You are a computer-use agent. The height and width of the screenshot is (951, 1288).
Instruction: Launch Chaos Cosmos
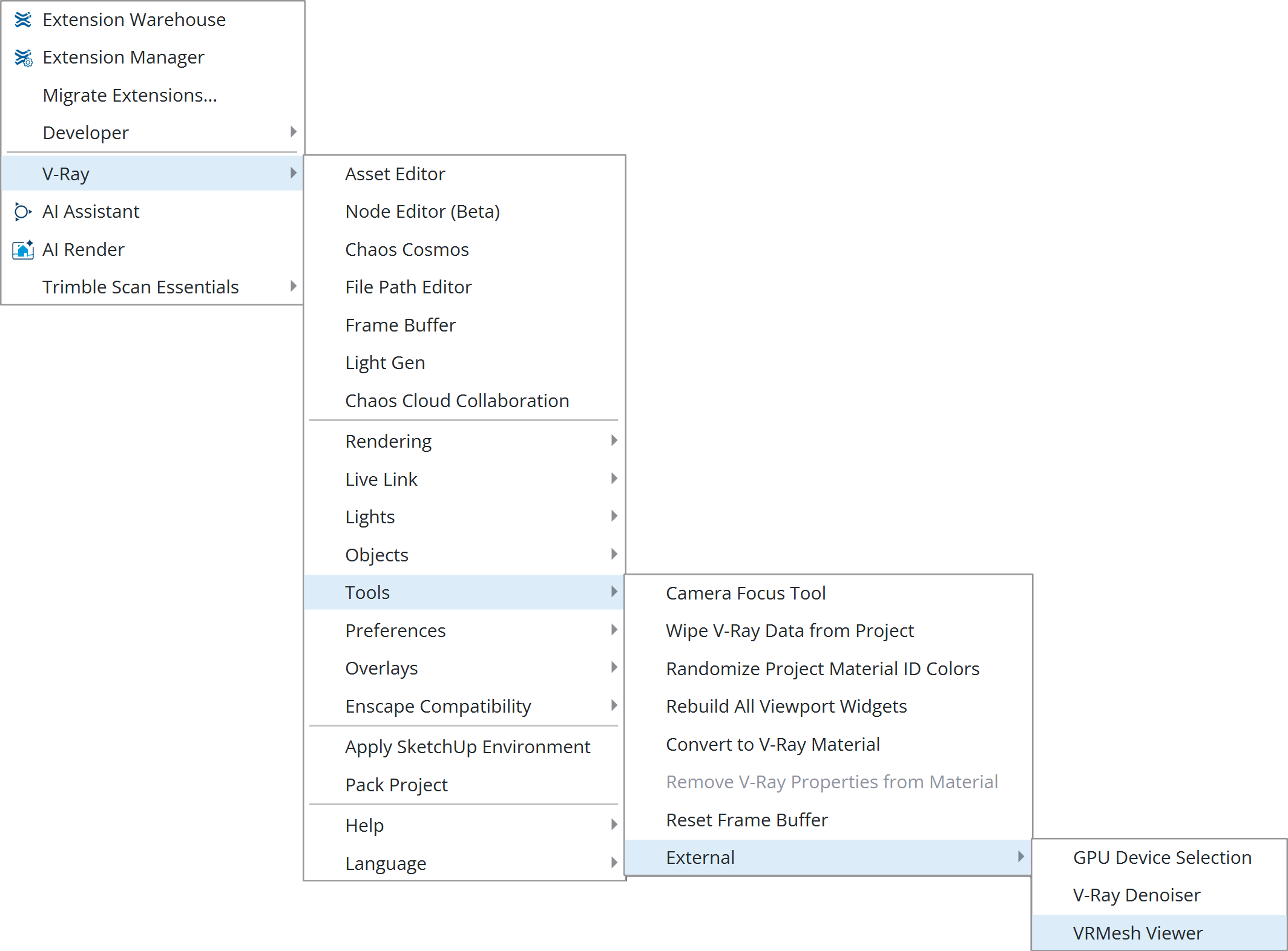(x=464, y=249)
